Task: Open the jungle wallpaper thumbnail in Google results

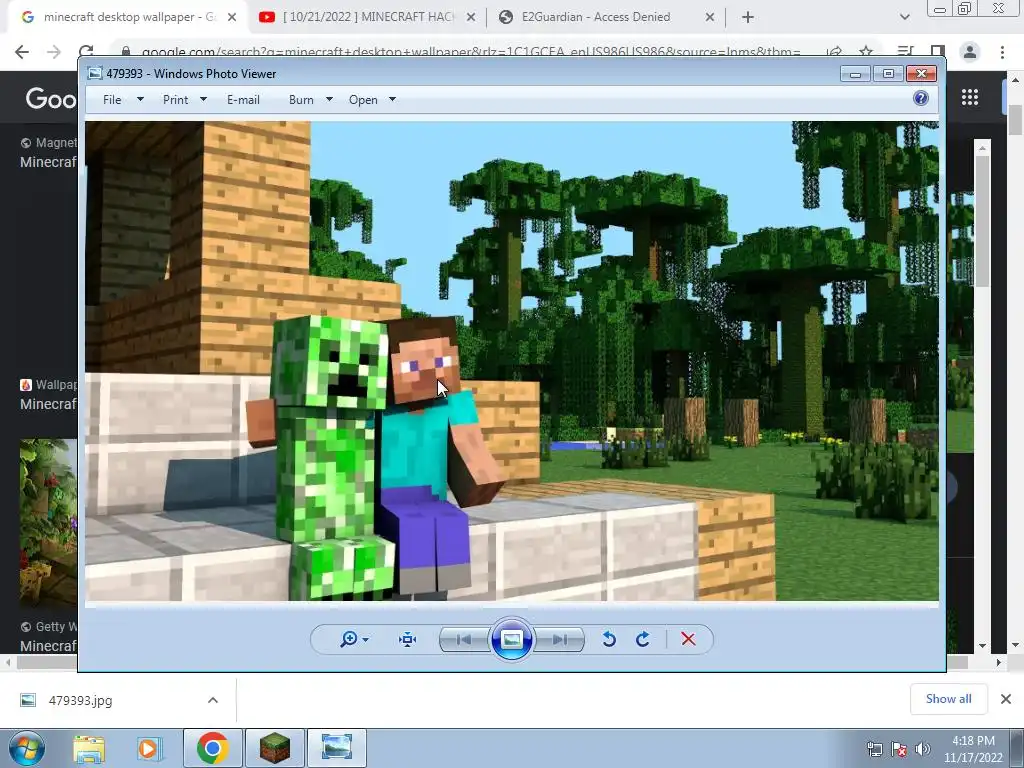Action: click(48, 522)
